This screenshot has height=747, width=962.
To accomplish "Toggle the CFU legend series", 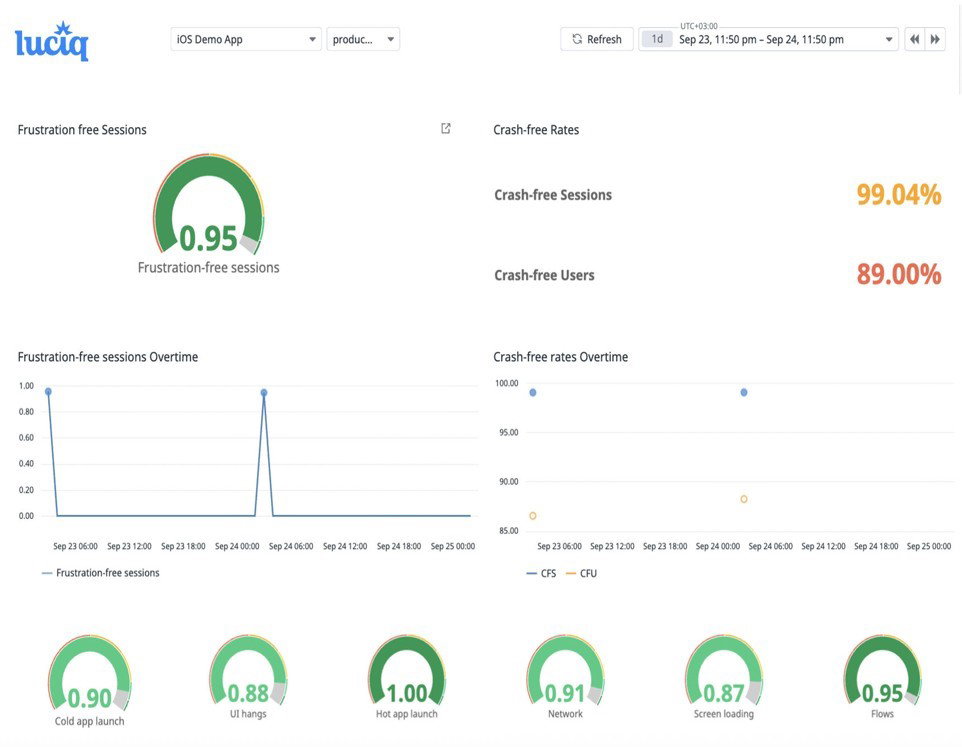I will click(581, 573).
